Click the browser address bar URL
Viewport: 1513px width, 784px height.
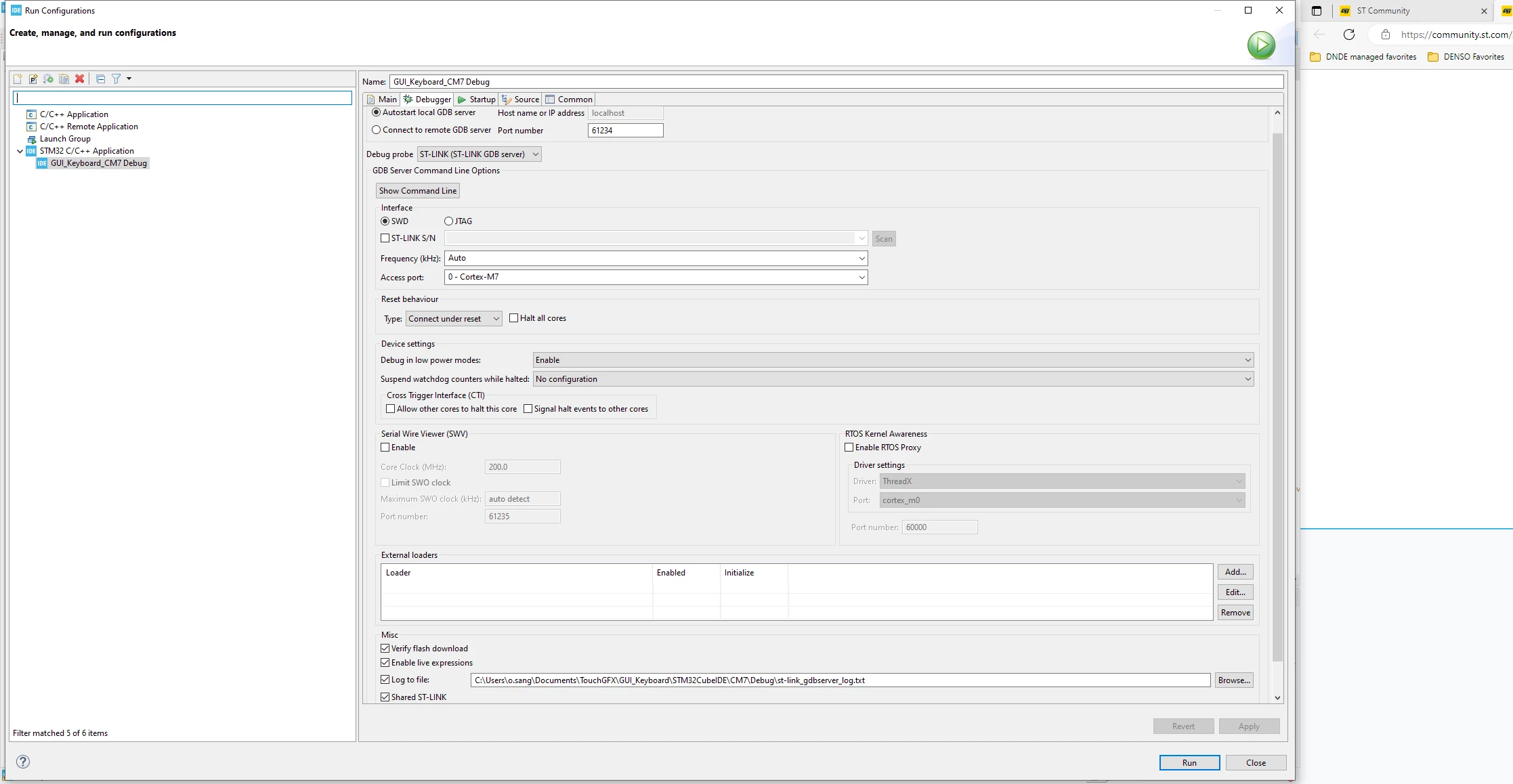1455,35
